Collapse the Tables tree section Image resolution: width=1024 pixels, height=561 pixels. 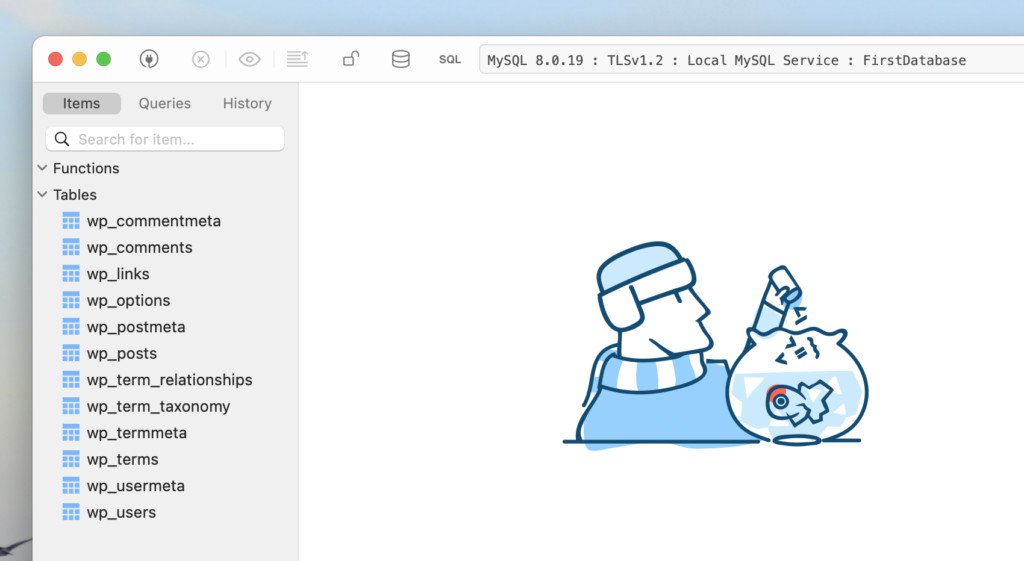42,195
